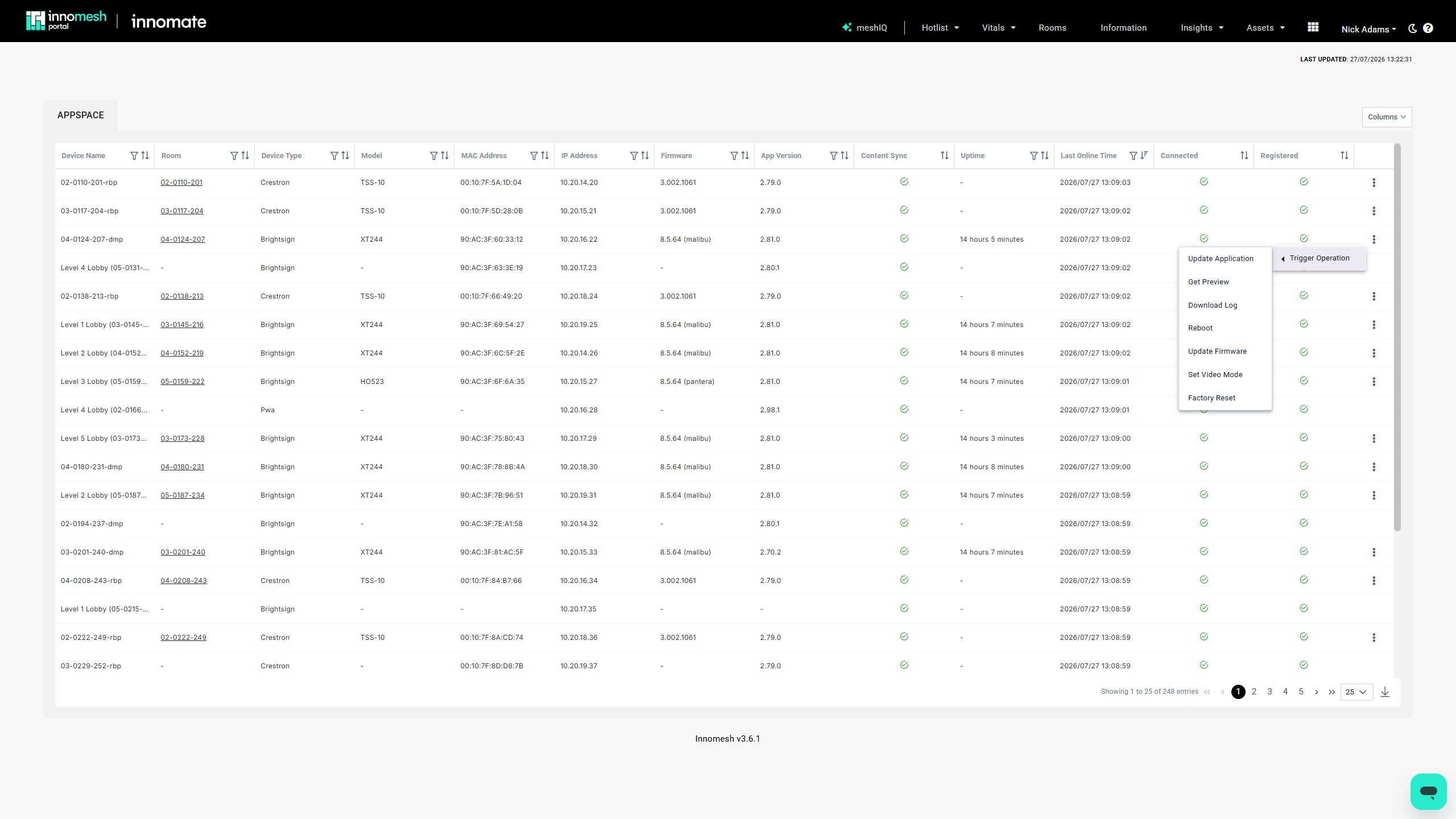The height and width of the screenshot is (819, 1456).
Task: Select firmware cell 8.5.64 (pantera)
Action: click(687, 382)
